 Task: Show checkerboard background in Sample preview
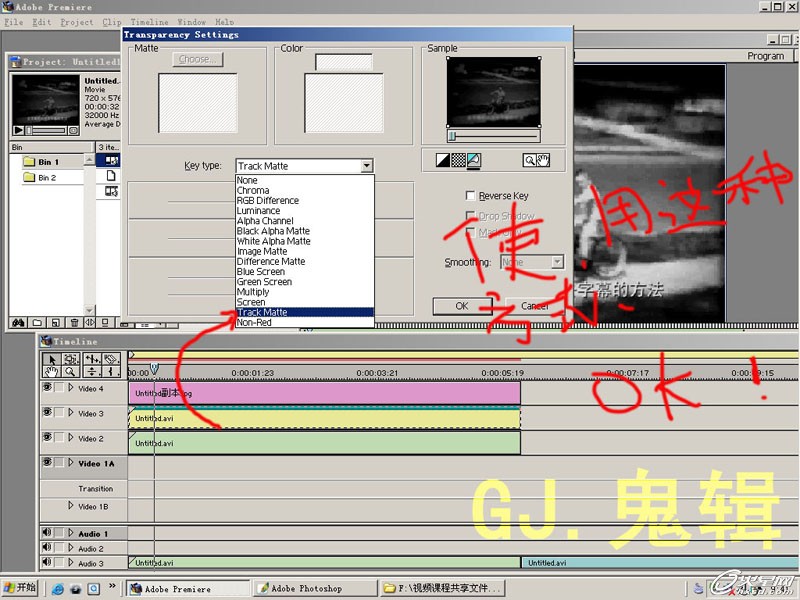pos(458,160)
